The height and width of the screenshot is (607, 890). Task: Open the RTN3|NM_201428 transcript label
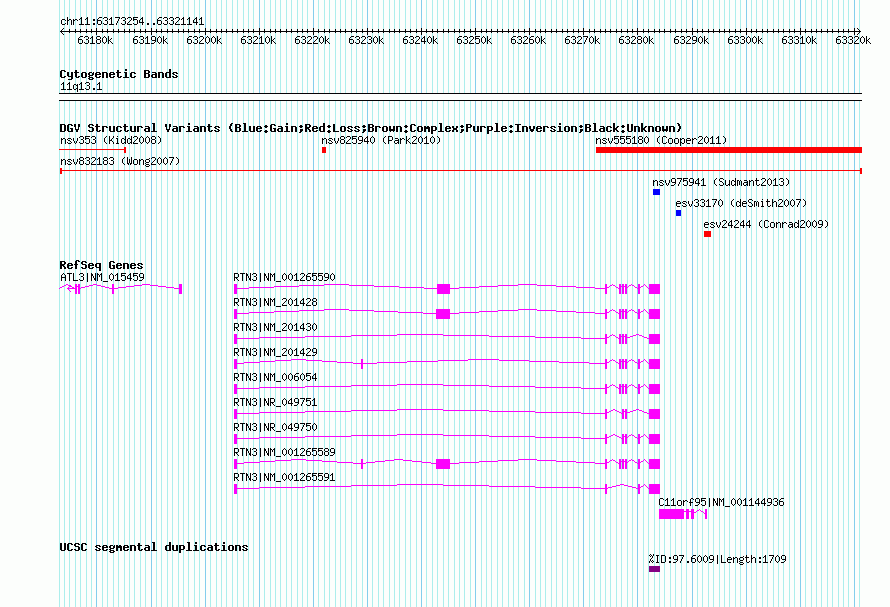click(275, 302)
